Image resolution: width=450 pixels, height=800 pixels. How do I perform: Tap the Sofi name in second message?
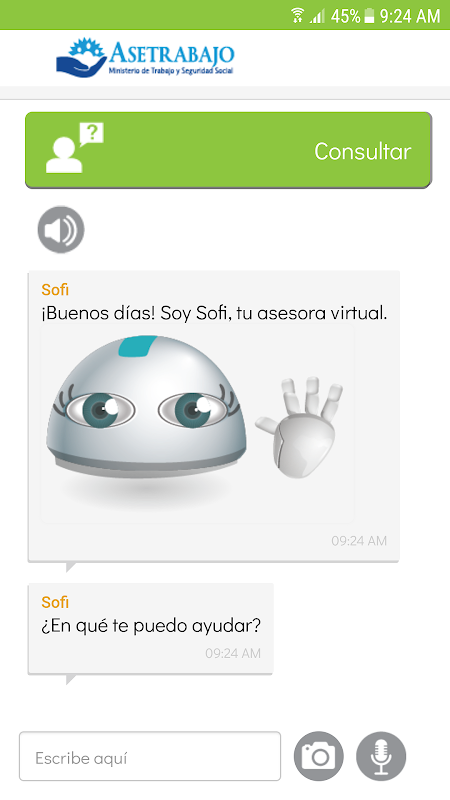(55, 602)
